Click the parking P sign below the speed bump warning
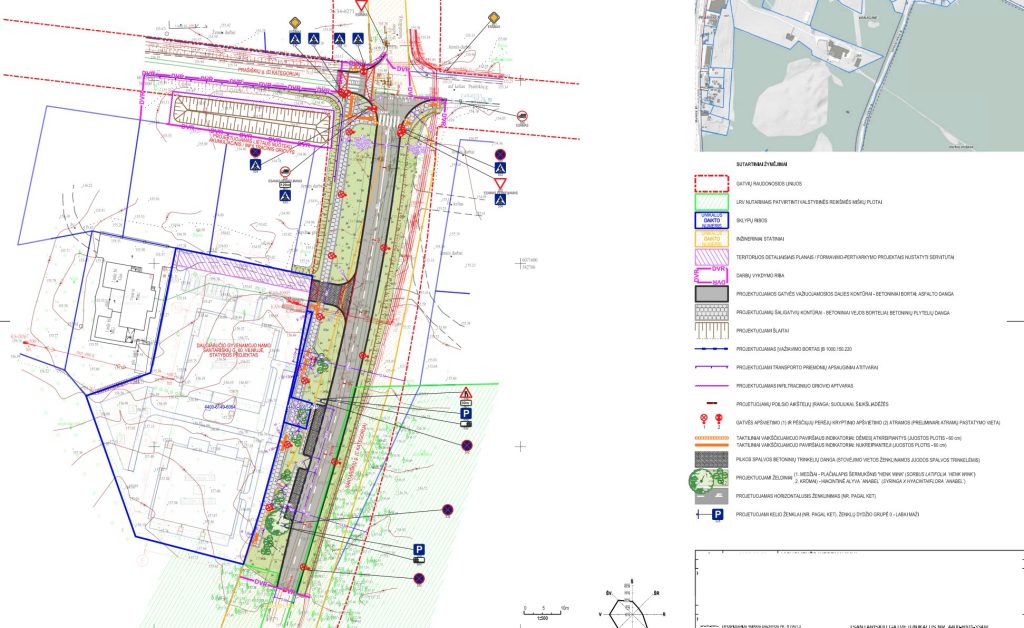The image size is (1024, 628). 466,413
